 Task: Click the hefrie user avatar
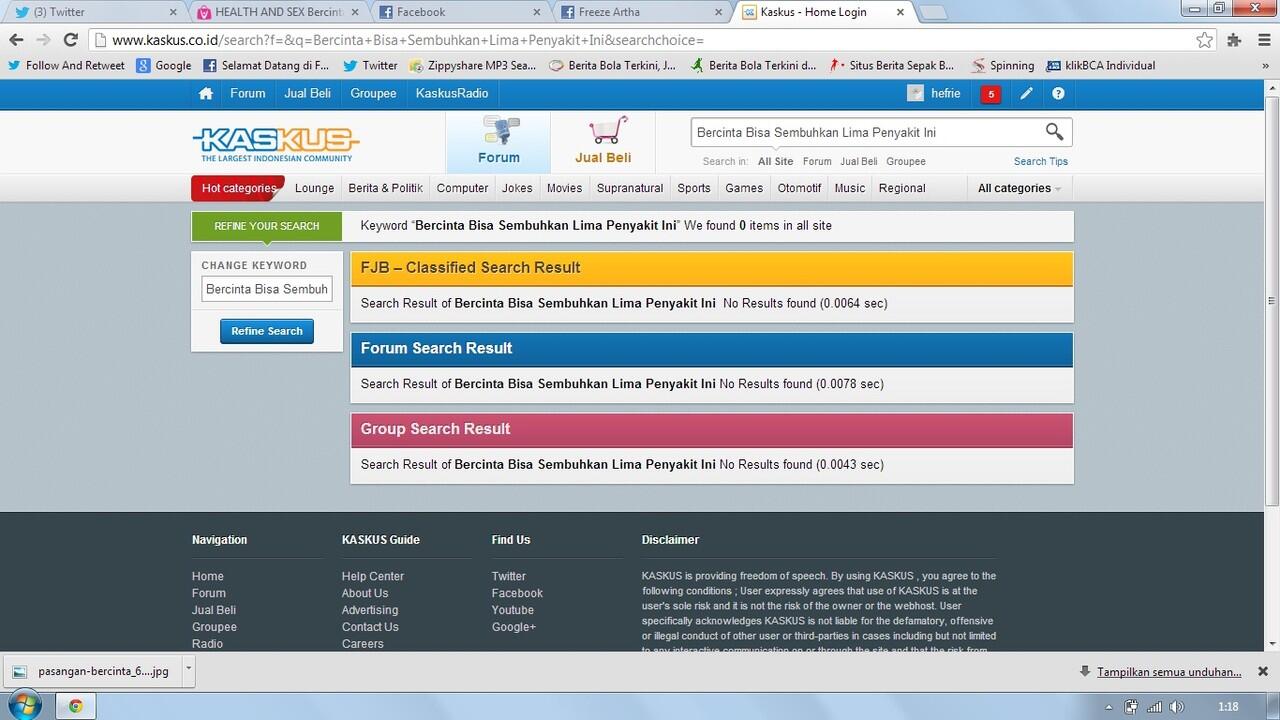tap(915, 94)
